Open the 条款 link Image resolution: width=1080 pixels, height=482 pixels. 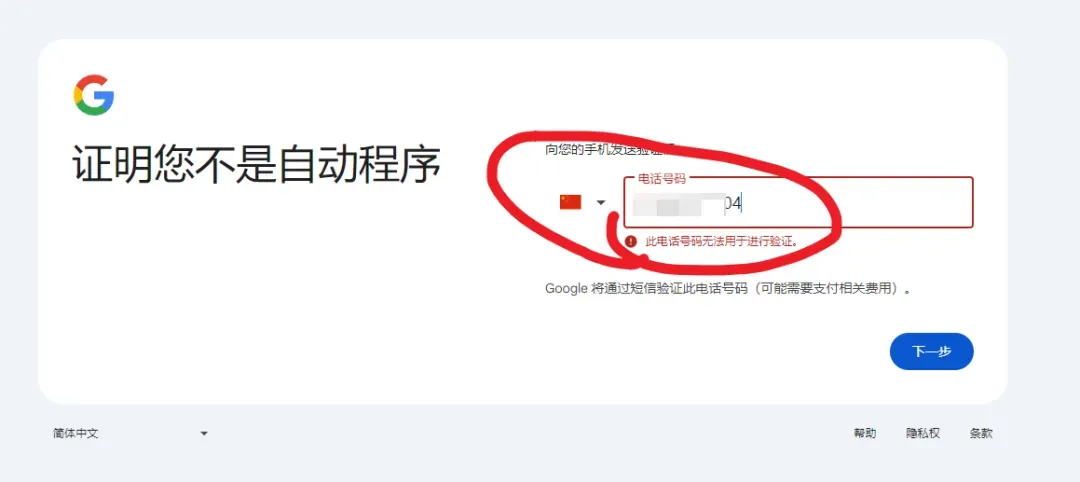click(x=982, y=433)
